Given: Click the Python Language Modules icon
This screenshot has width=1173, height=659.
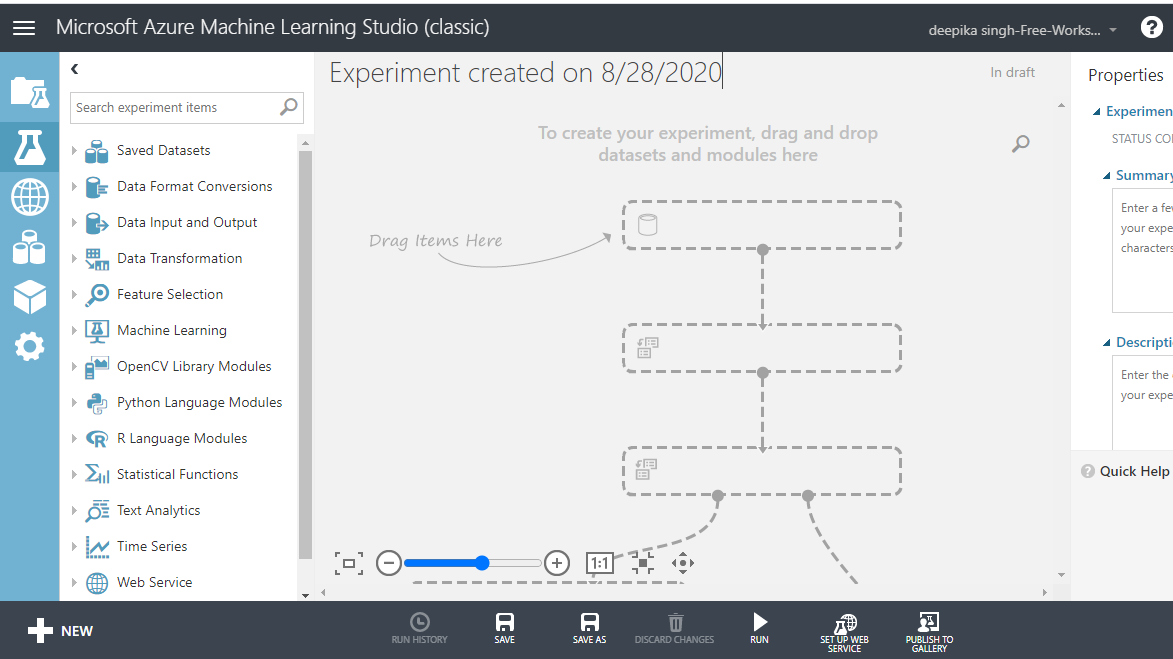Looking at the screenshot, I should click(97, 403).
